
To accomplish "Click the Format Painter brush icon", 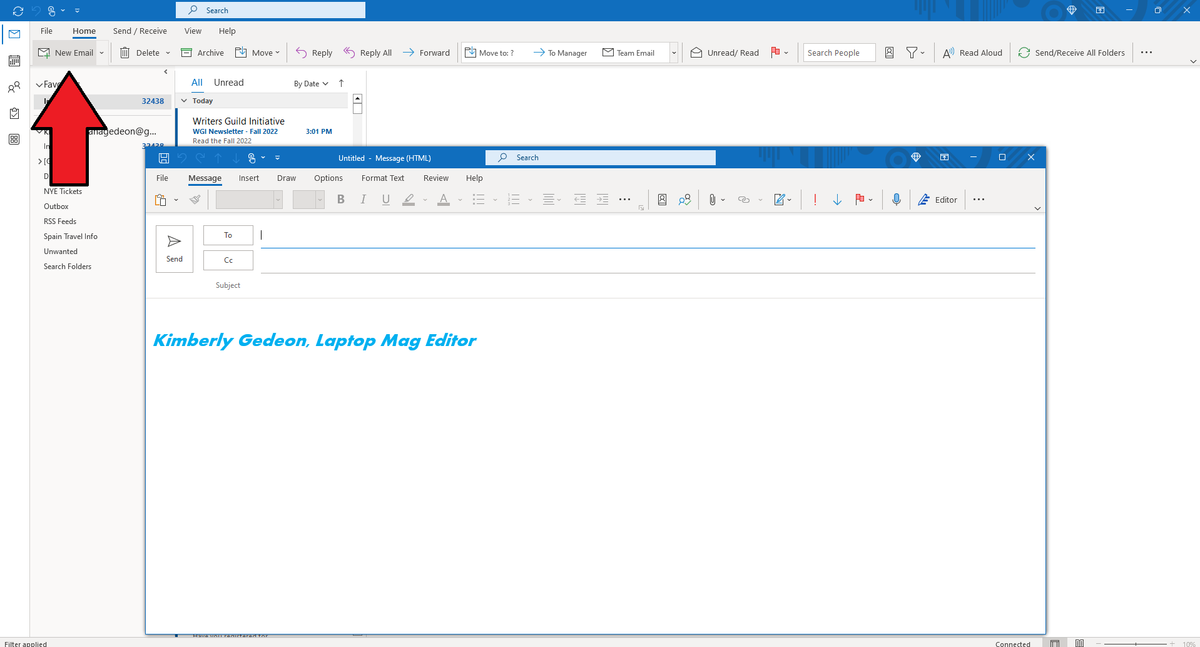I will pos(196,199).
